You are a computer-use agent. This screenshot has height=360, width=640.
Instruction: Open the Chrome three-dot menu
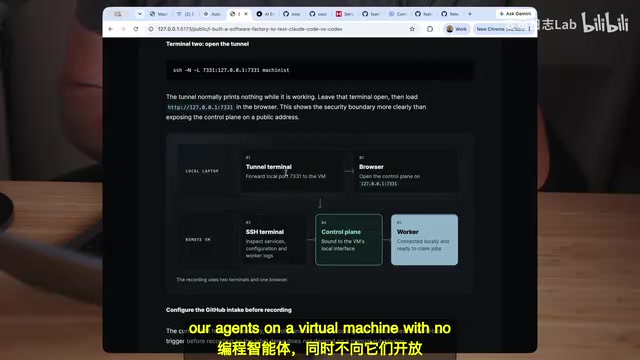tap(529, 29)
